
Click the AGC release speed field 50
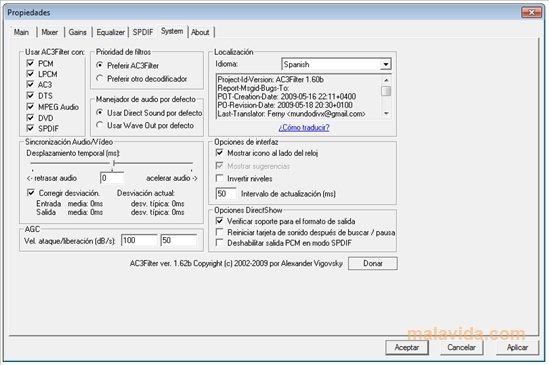pyautogui.click(x=179, y=240)
